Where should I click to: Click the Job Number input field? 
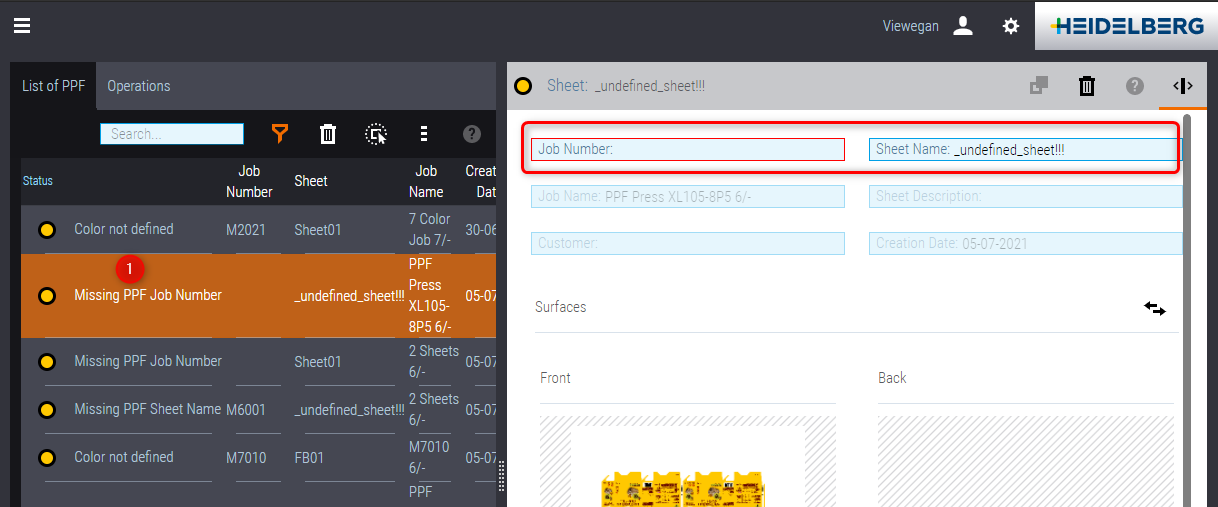tap(688, 149)
